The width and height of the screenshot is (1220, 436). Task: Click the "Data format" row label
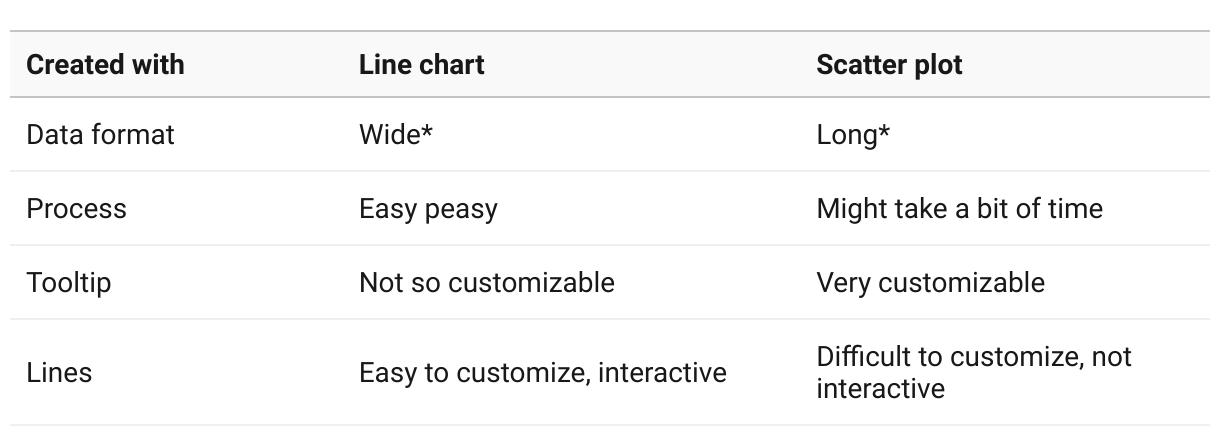100,135
